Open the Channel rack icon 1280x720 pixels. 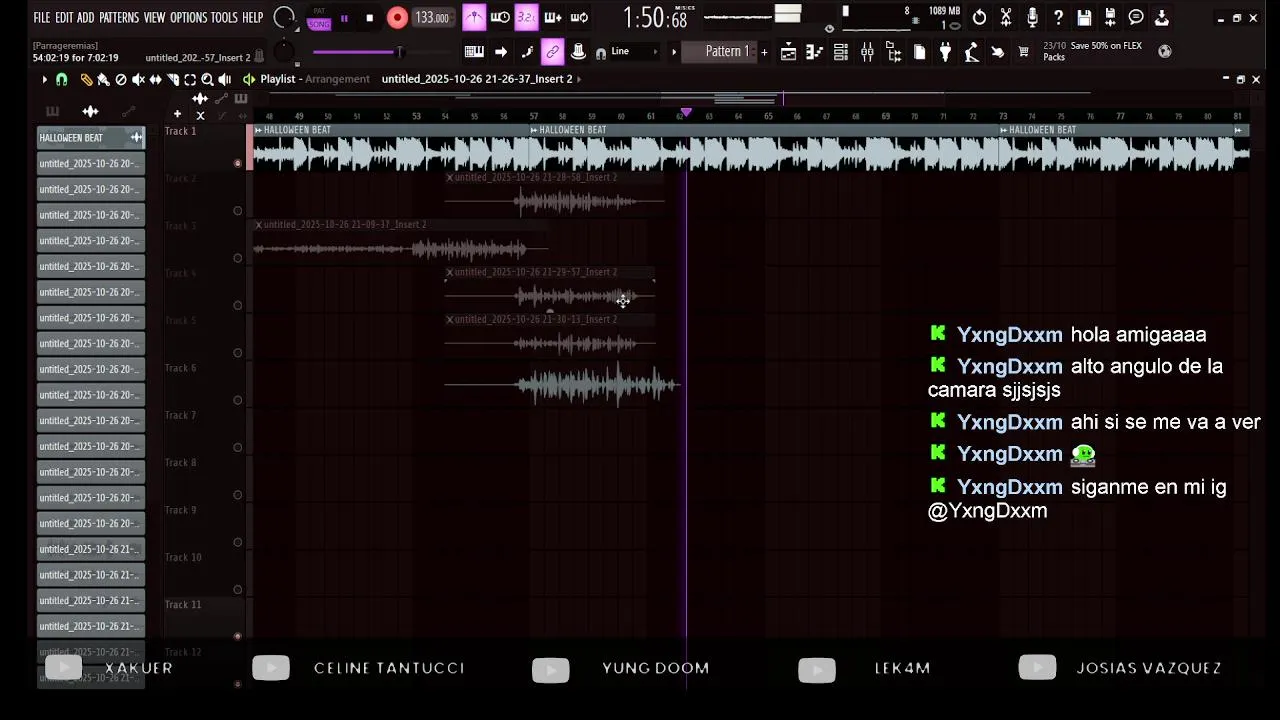click(x=841, y=52)
